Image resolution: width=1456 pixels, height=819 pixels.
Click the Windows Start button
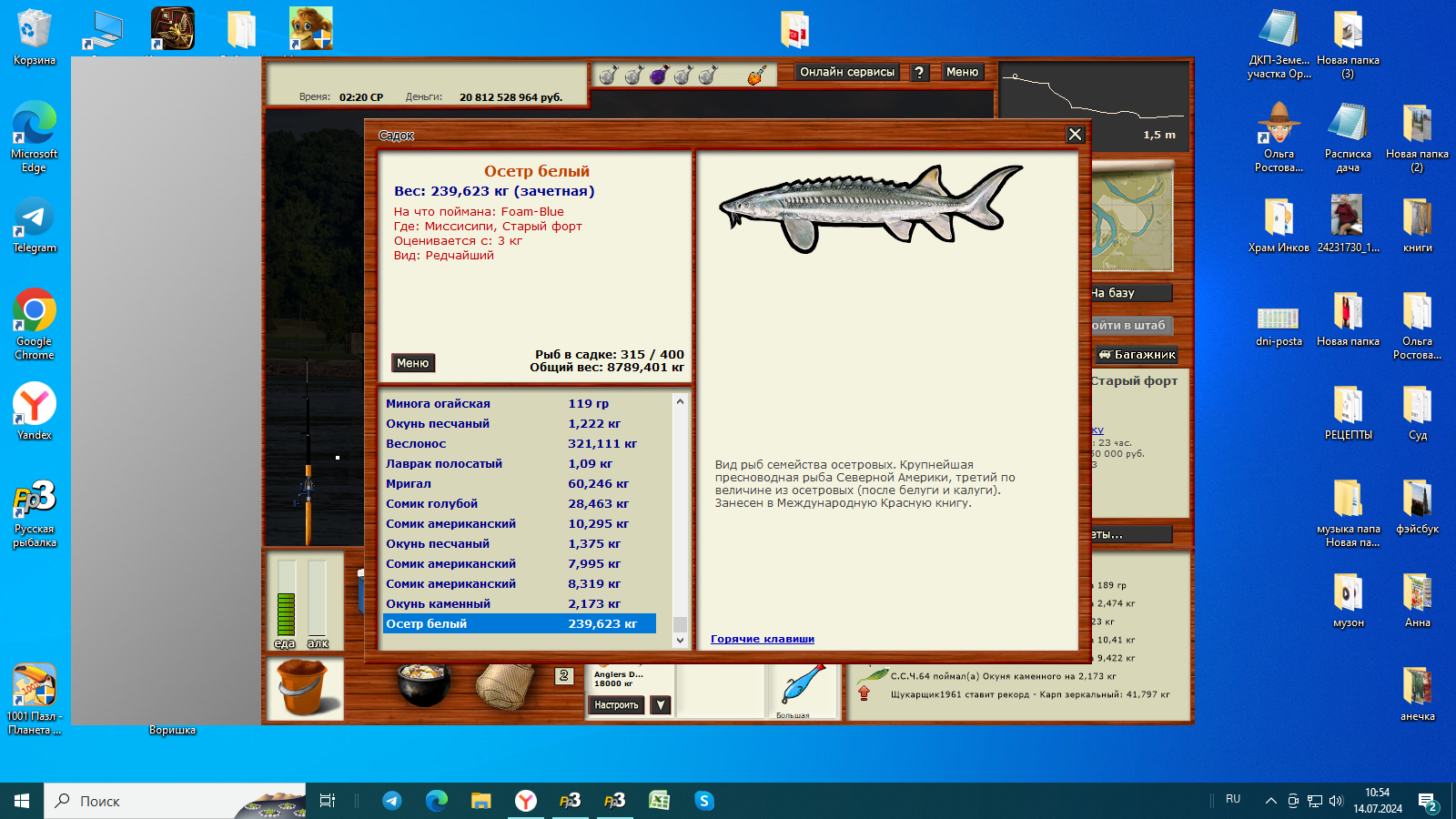point(22,801)
